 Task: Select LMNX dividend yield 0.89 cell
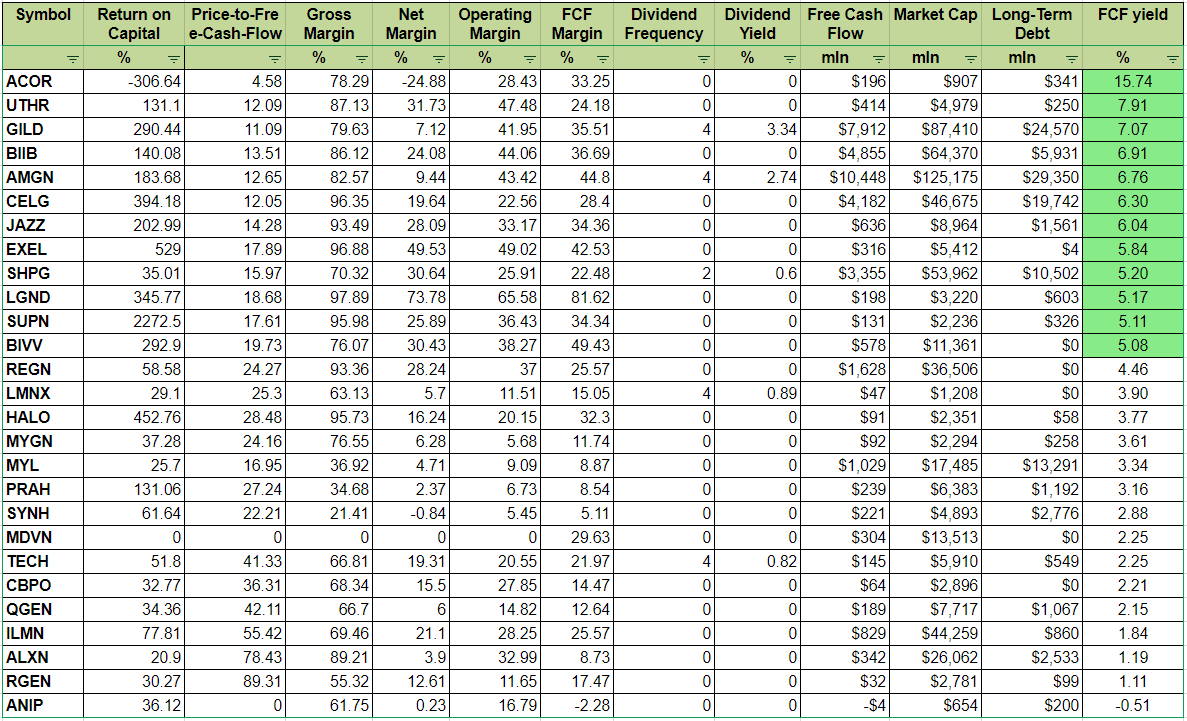[x=758, y=394]
